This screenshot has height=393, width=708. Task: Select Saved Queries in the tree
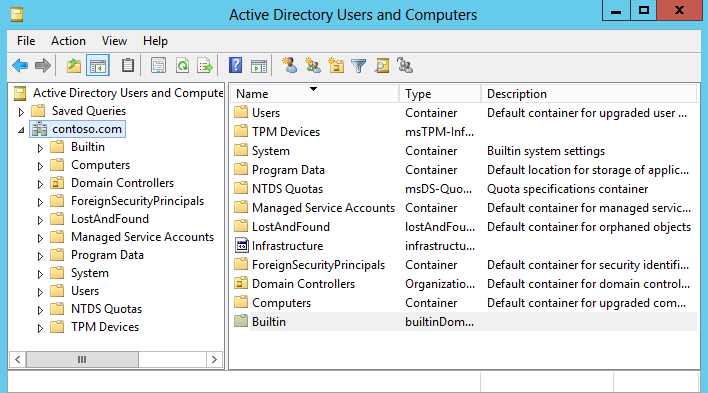point(88,111)
